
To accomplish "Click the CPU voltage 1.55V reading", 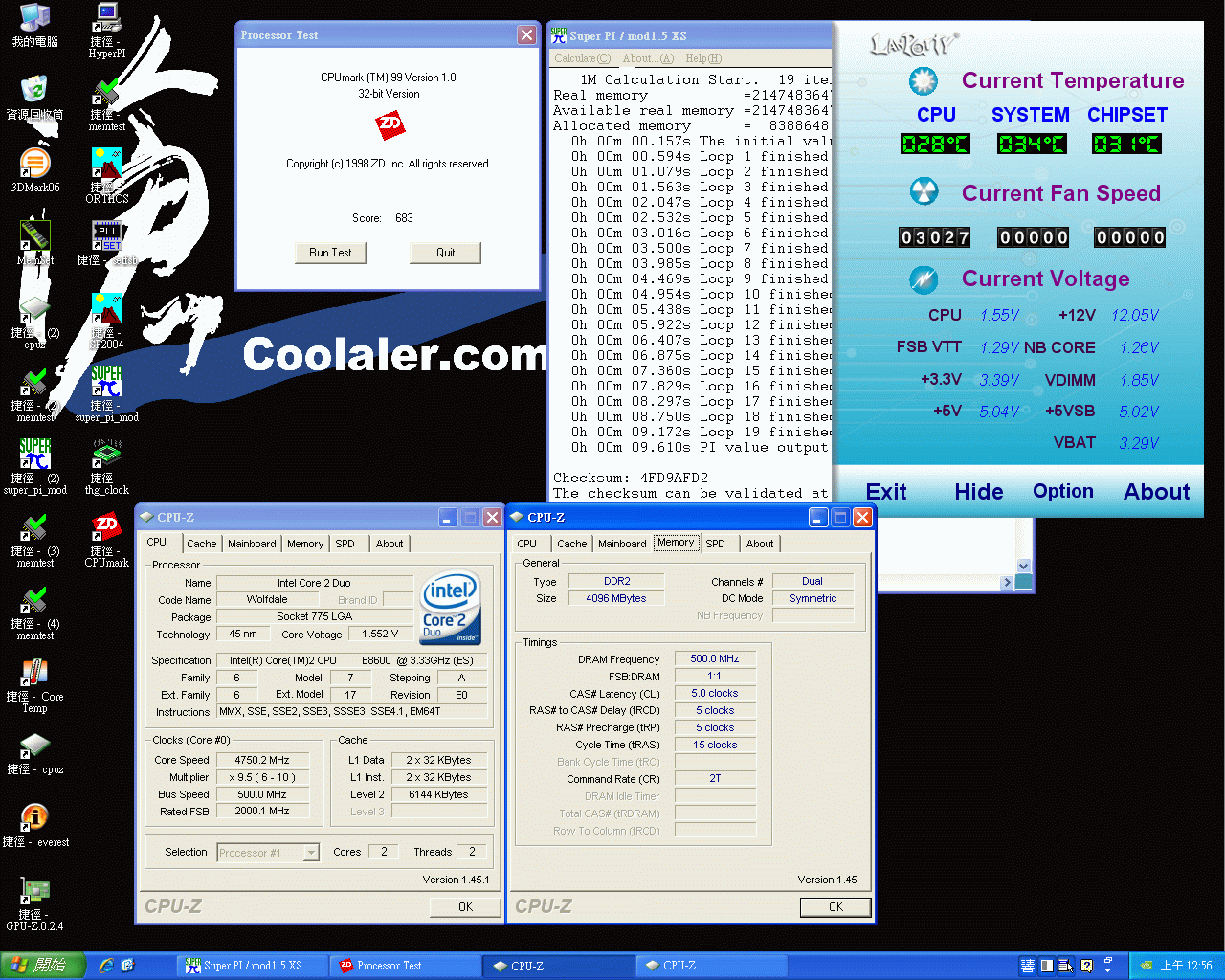I will coord(1000,315).
